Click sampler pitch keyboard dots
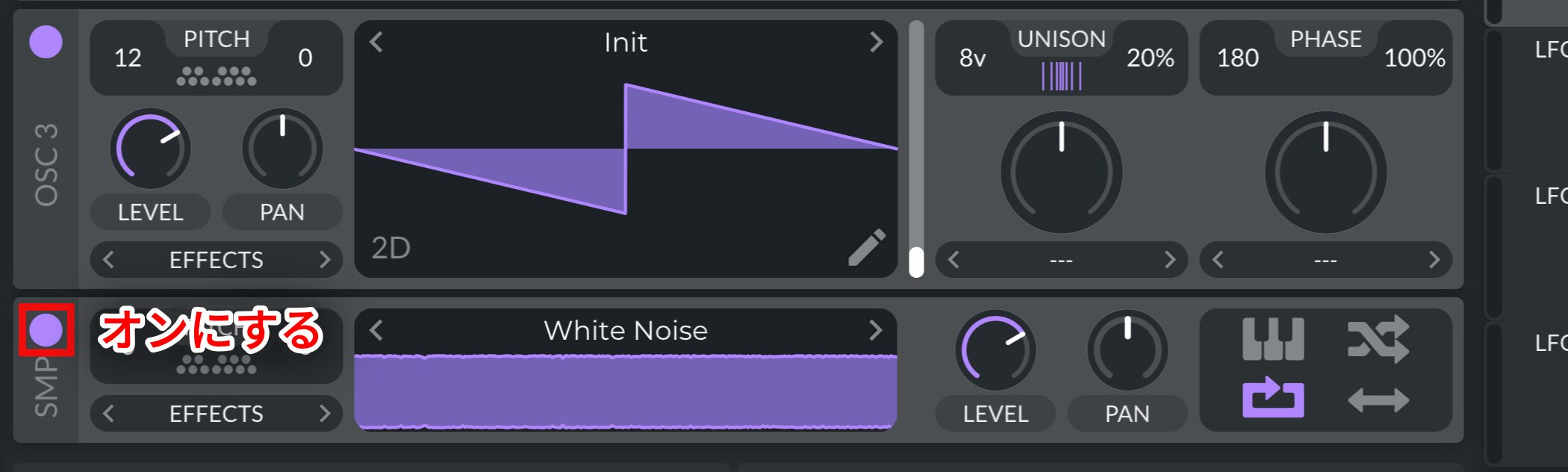Image resolution: width=1568 pixels, height=472 pixels. (x=217, y=364)
